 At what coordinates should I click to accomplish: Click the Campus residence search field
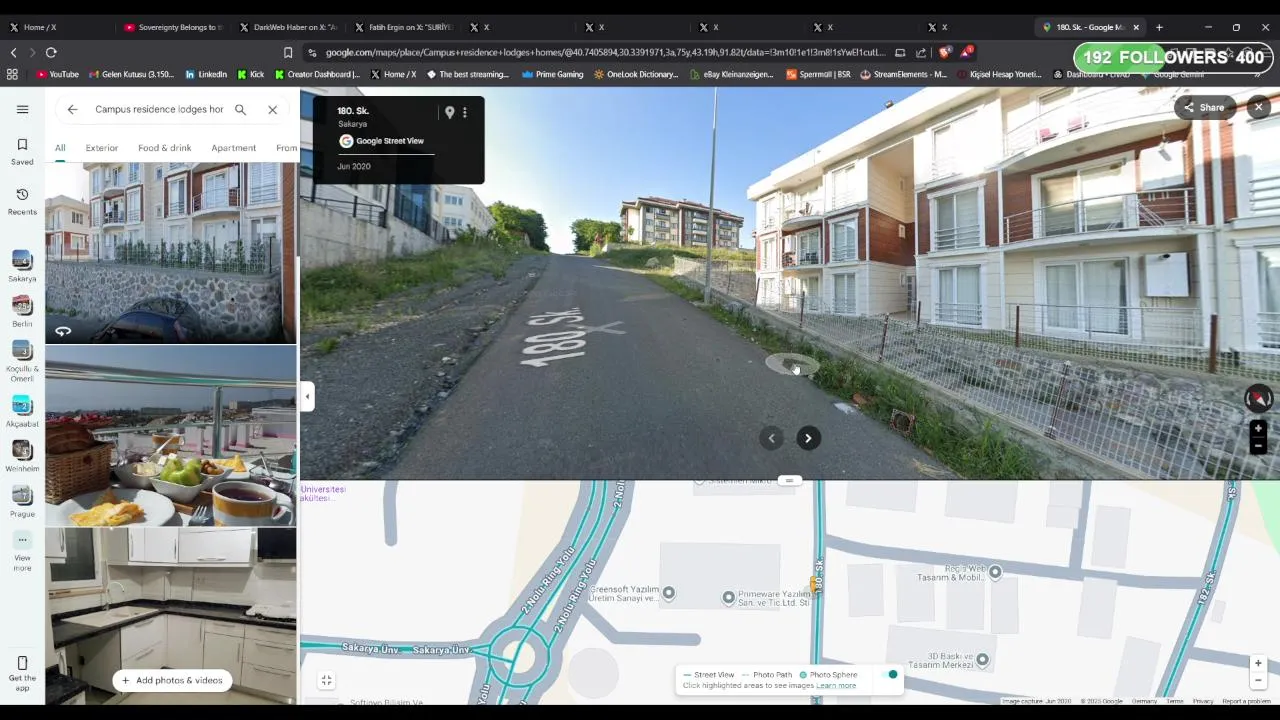159,109
